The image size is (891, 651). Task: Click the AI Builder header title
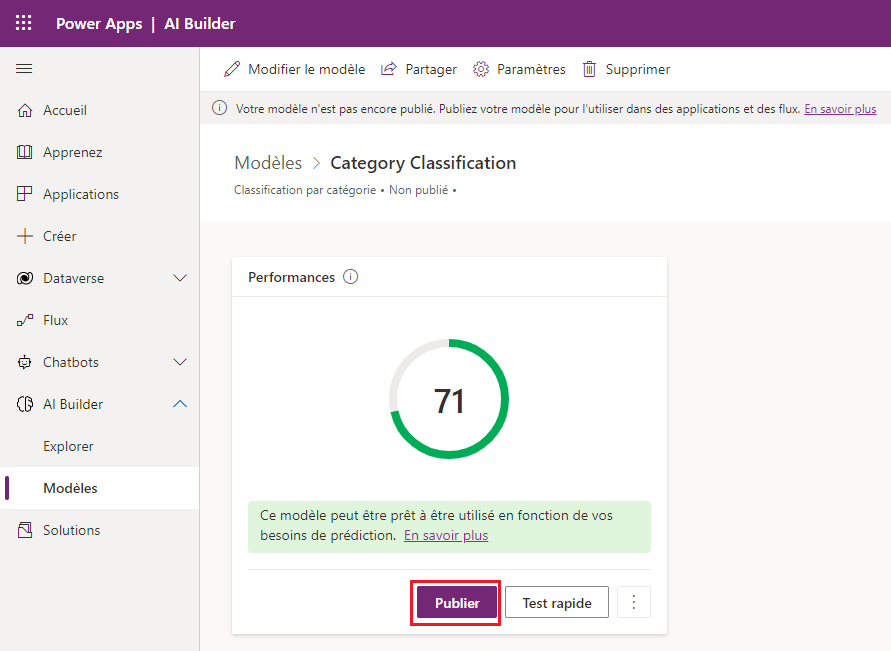(200, 24)
